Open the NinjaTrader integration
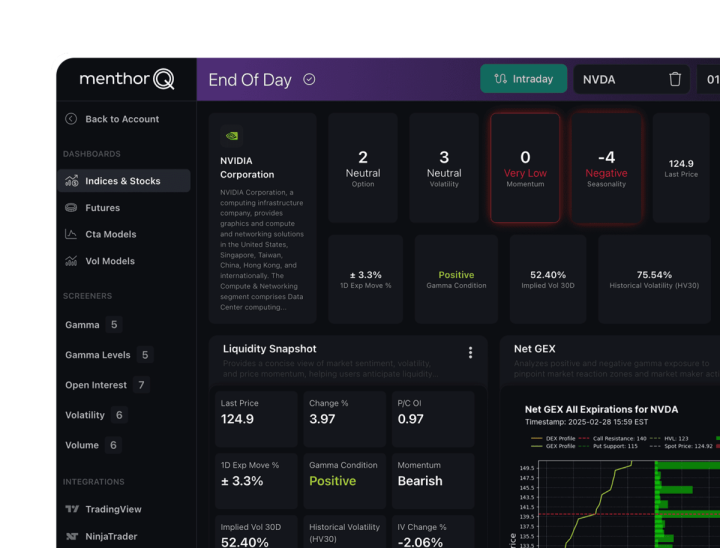Screen dimensions: 720x548 pyautogui.click(x=111, y=536)
